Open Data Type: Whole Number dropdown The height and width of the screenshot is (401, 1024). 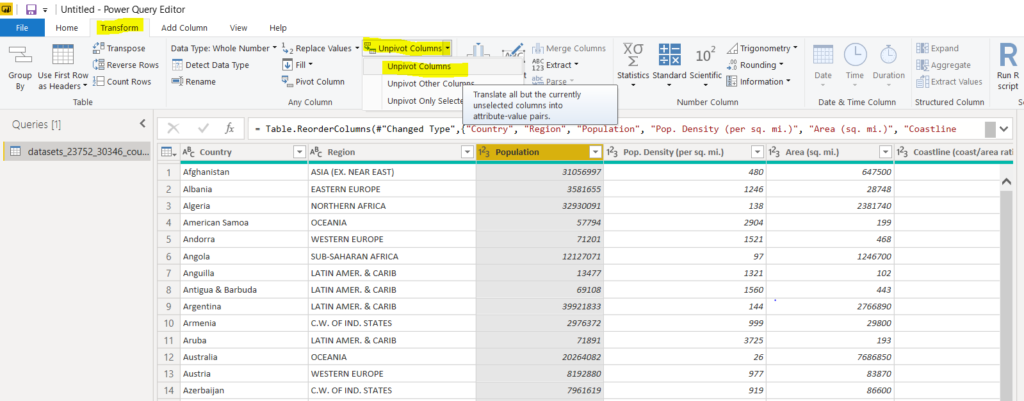(x=223, y=48)
